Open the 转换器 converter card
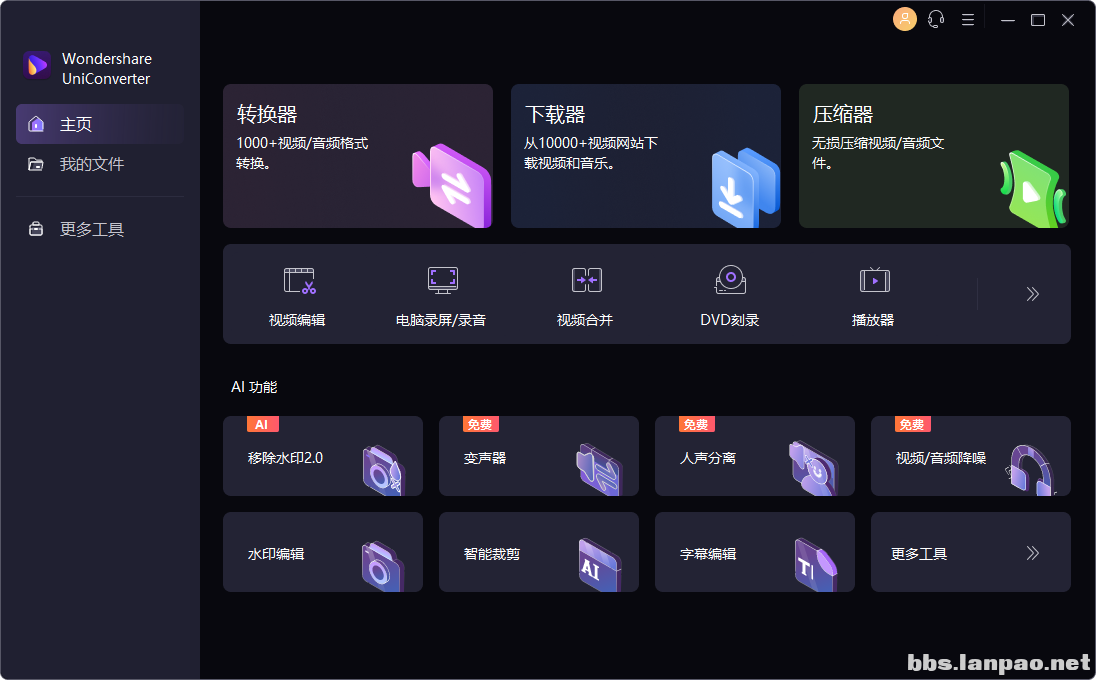Image resolution: width=1096 pixels, height=680 pixels. [357, 156]
